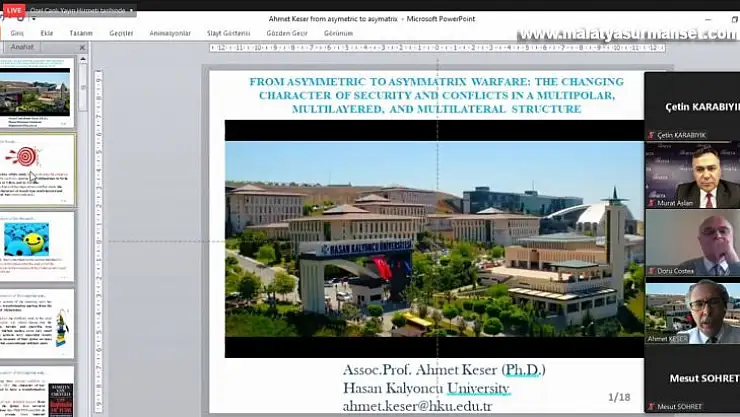Click the ahmet.keser@hku.edu.tr email text

click(417, 406)
